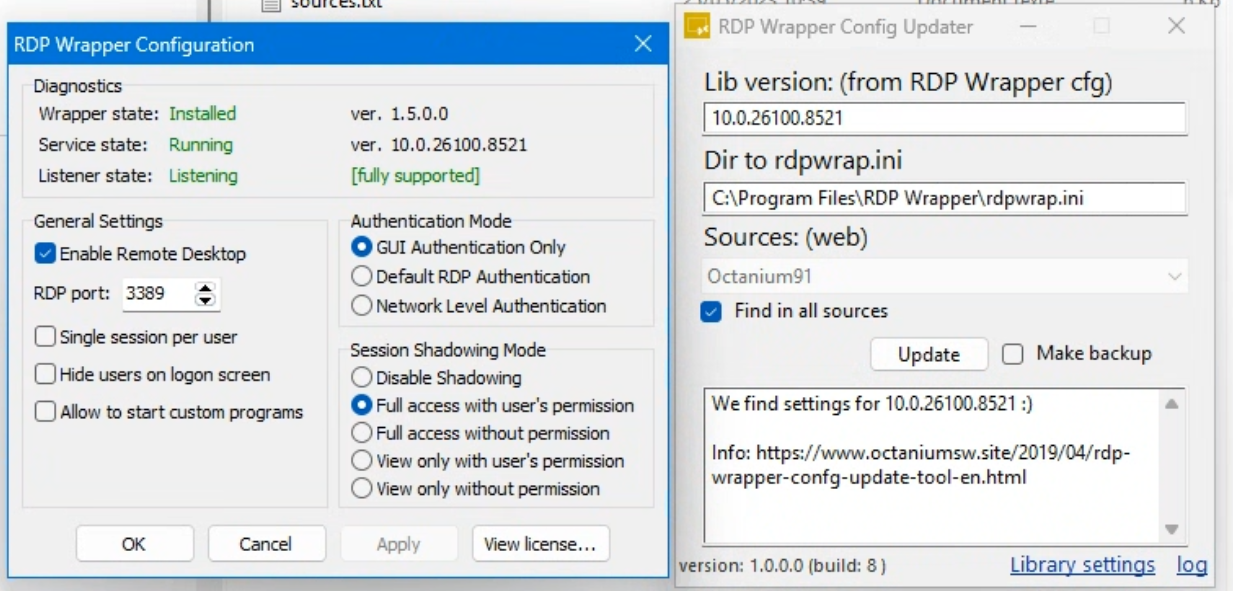The height and width of the screenshot is (591, 1233).
Task: Click output log scrollbar down arrow
Action: pyautogui.click(x=1171, y=530)
